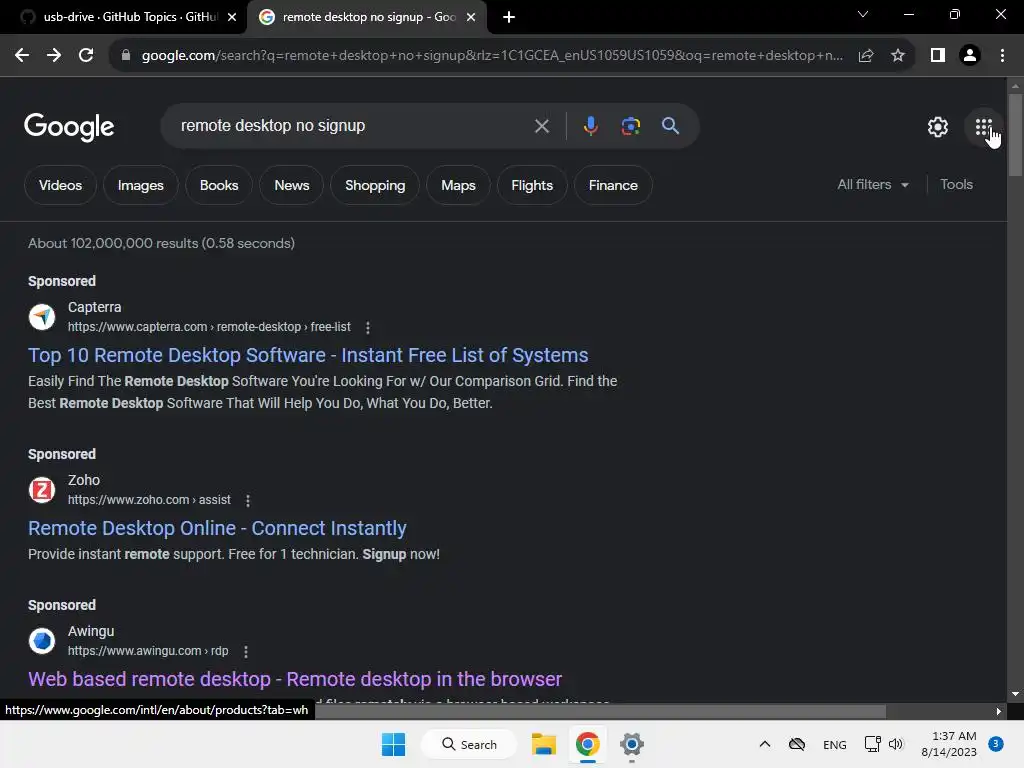
Task: Open Web based remote desktop link
Action: pos(295,679)
